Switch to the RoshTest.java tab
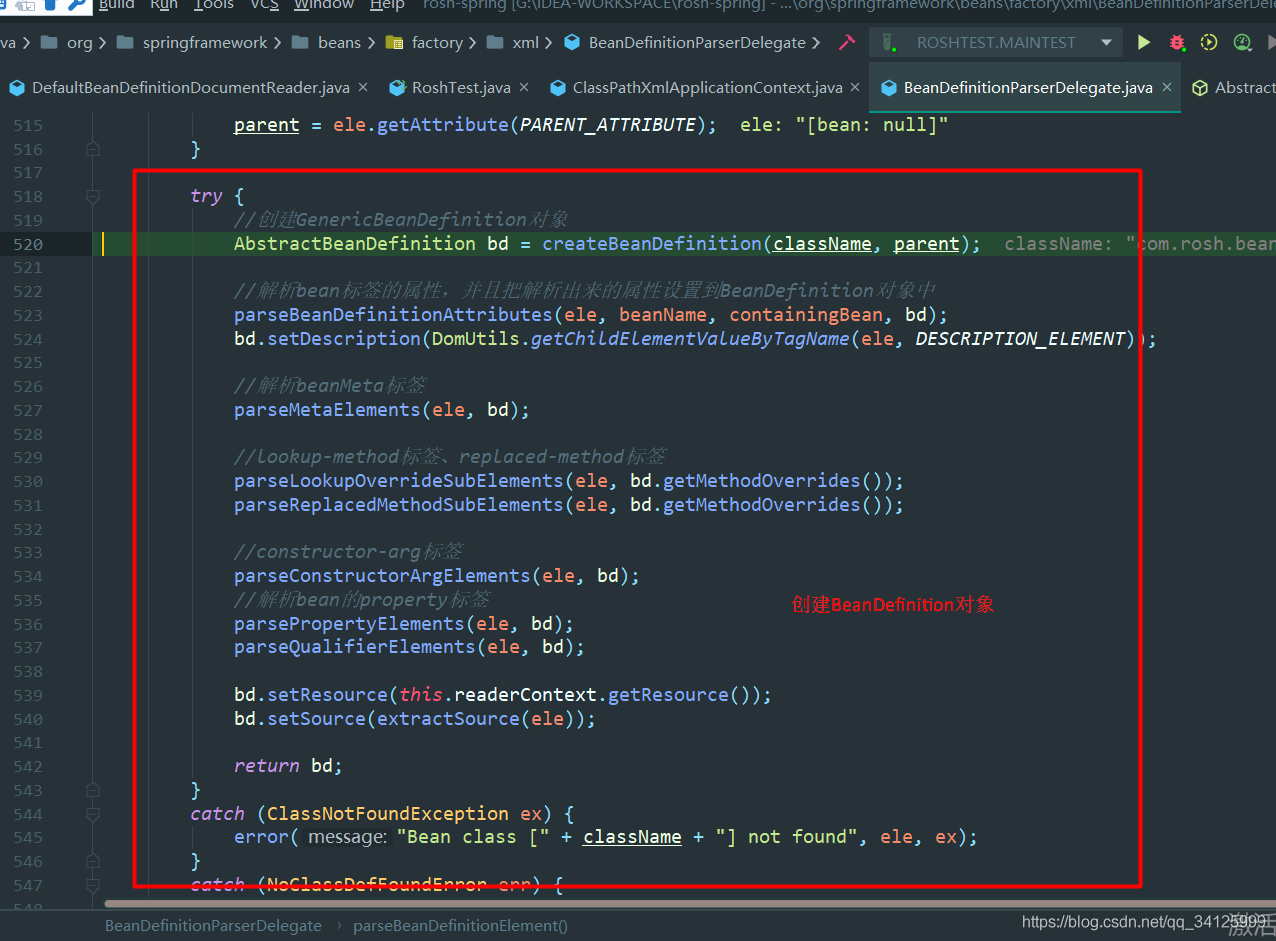1276x941 pixels. [x=460, y=88]
